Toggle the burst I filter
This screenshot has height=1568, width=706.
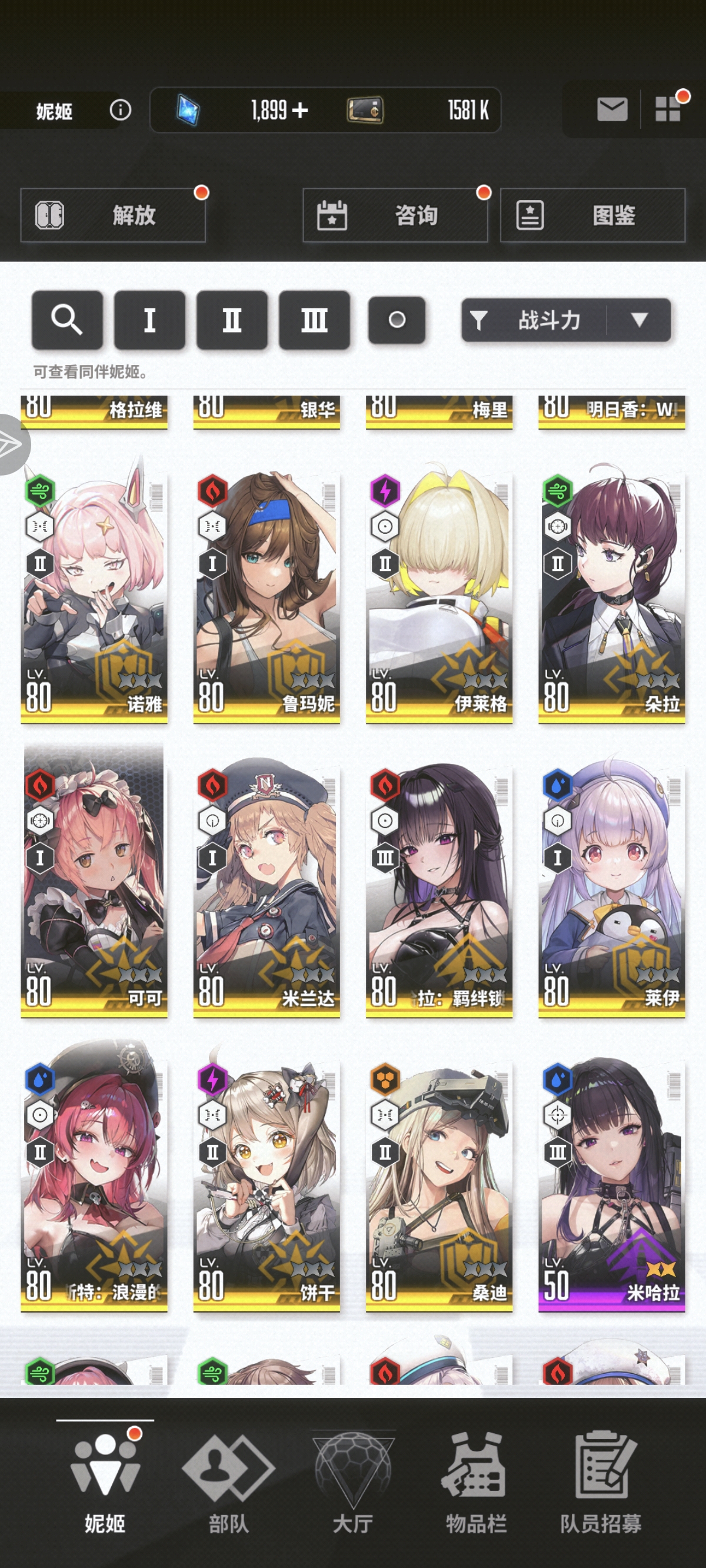tap(149, 320)
